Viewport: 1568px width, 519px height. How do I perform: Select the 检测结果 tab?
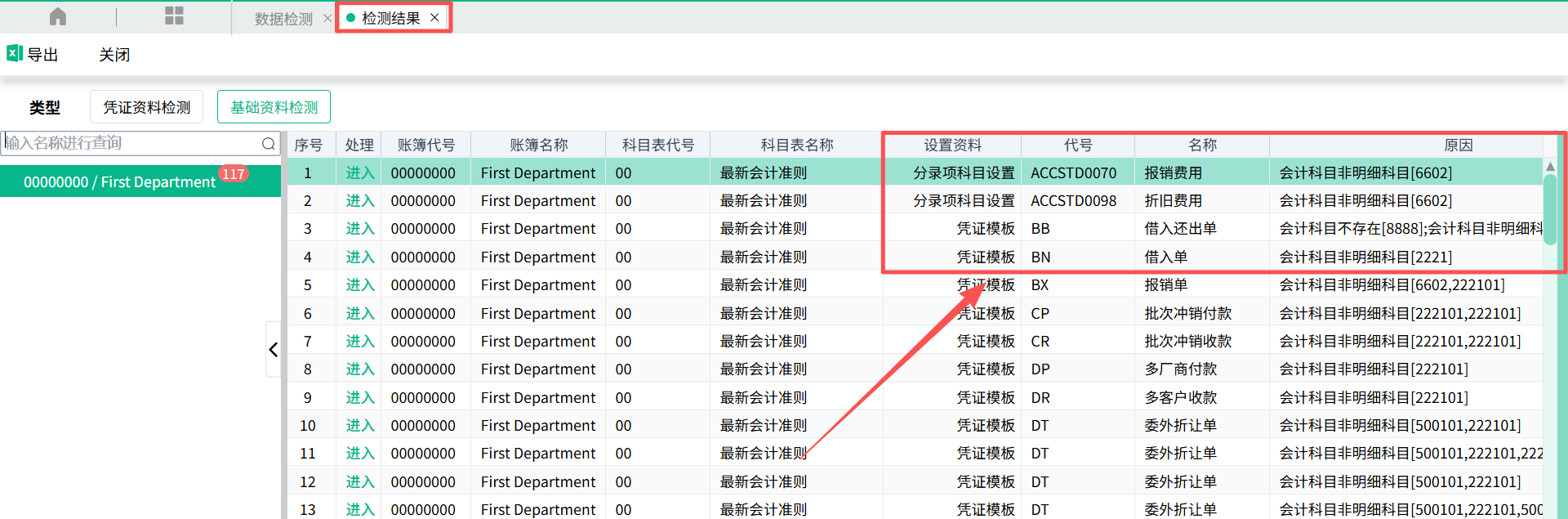tap(390, 18)
